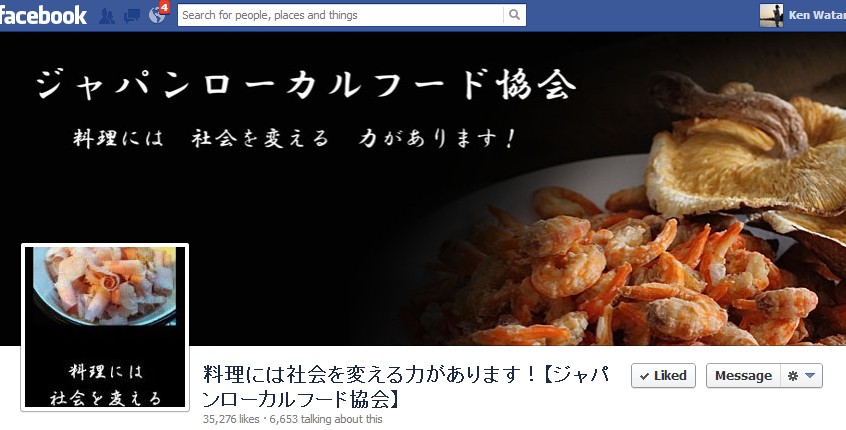Focus the search for people, places field
Image resolution: width=846 pixels, height=430 pixels.
click(340, 15)
